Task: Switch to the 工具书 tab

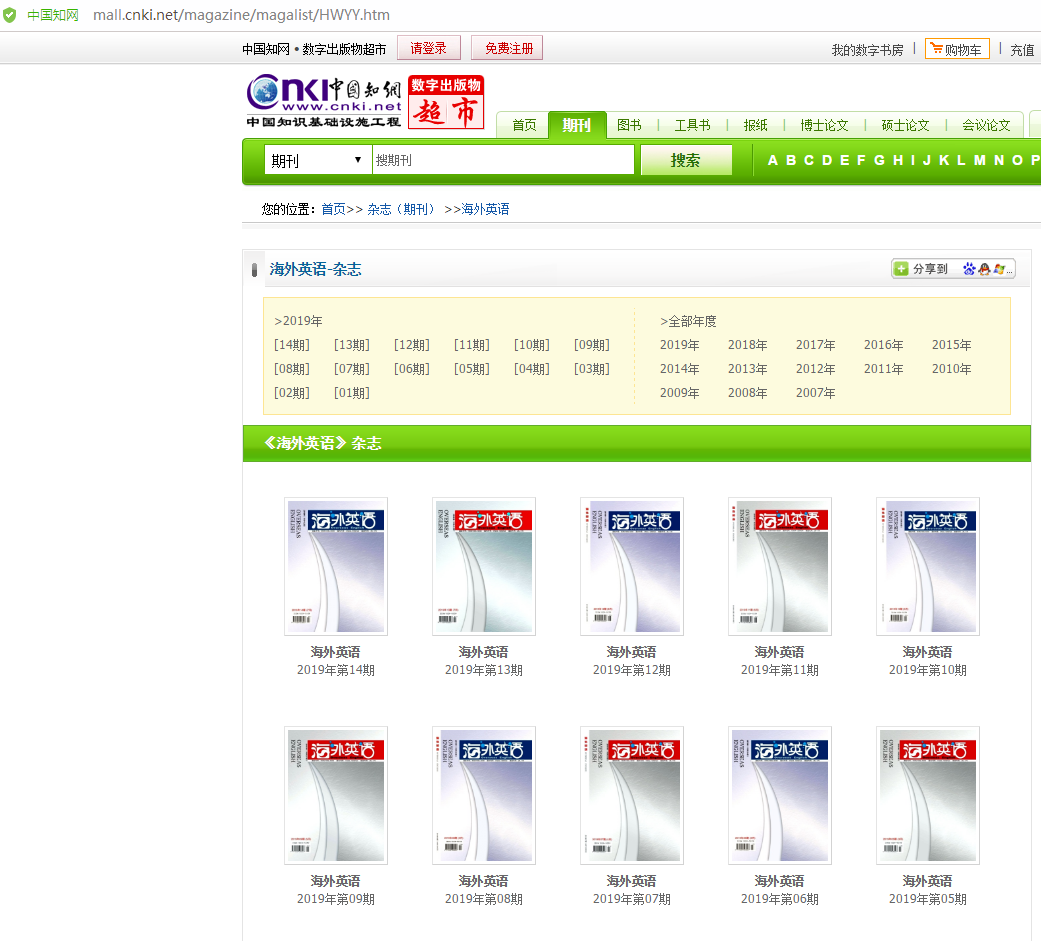Action: pos(692,125)
